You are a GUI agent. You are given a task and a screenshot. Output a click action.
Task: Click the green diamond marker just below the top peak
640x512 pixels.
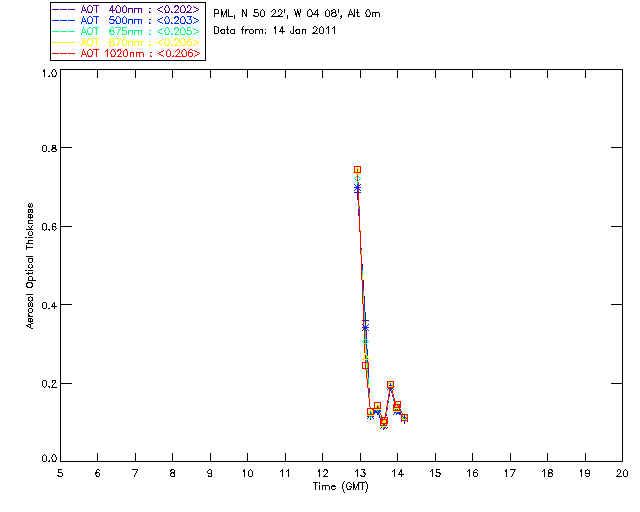pos(358,179)
